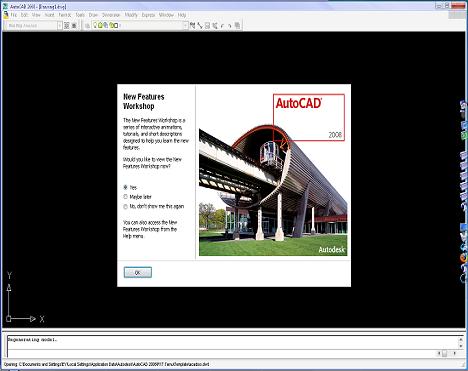Click the UCS origin icon in drawing
Image resolution: width=468 pixels, height=371 pixels.
click(9, 319)
